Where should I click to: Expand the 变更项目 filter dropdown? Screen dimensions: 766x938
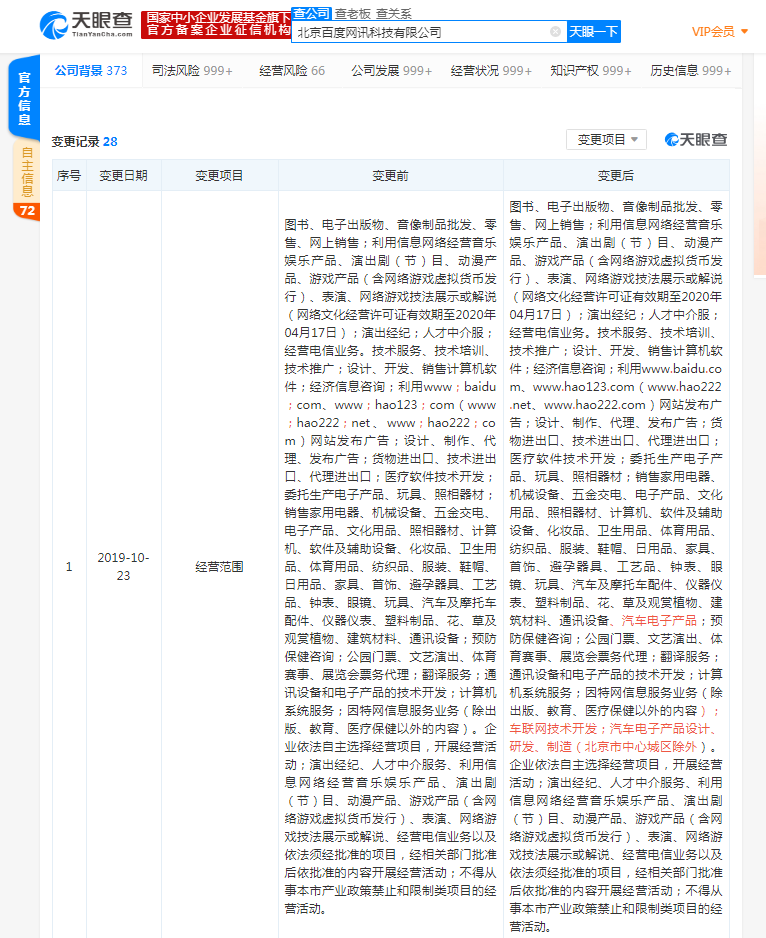606,139
